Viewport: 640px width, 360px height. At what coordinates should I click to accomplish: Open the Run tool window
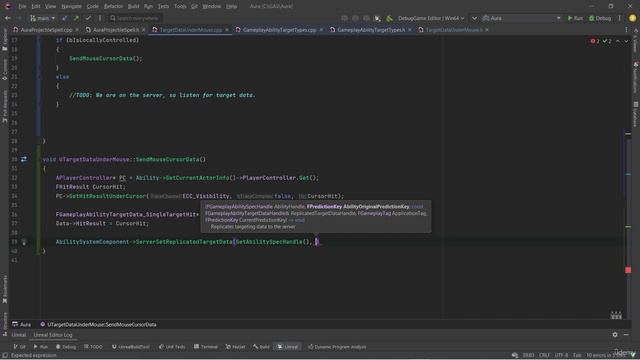[x=40, y=347]
